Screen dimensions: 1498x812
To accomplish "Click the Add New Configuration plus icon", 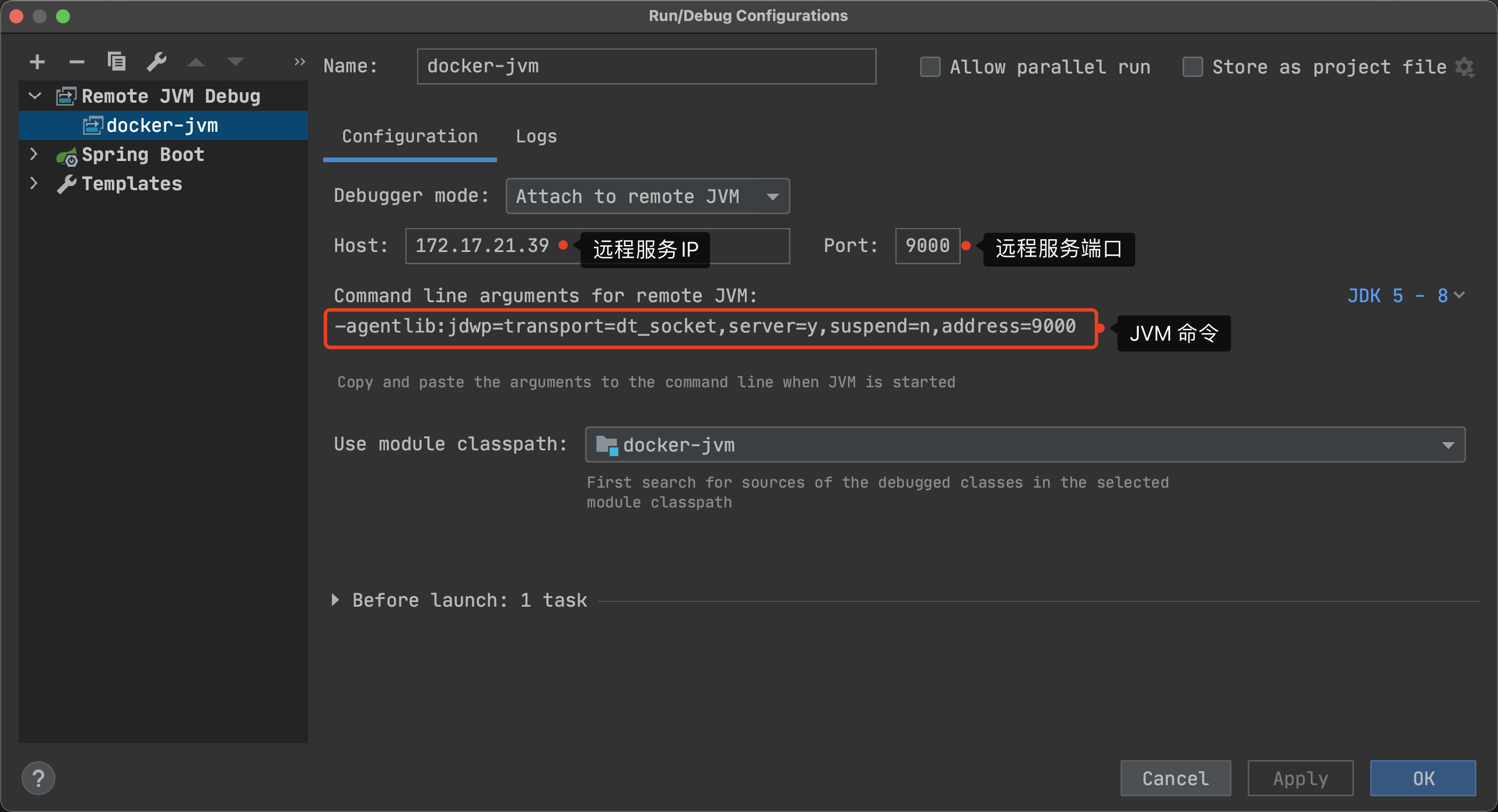I will (x=37, y=62).
